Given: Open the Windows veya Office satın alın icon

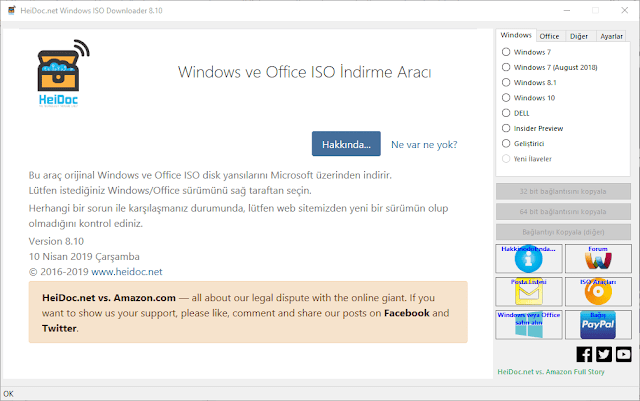Looking at the screenshot, I should (529, 325).
